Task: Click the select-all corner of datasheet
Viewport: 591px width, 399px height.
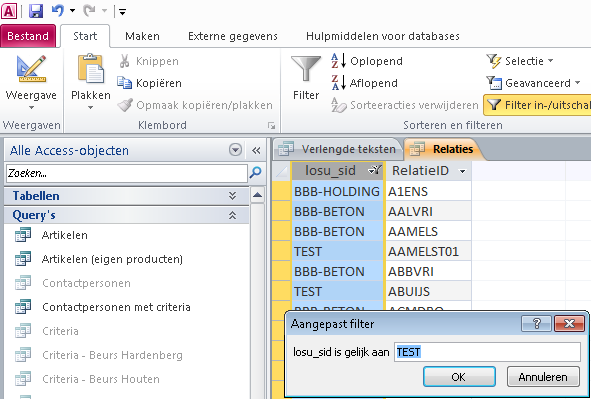Action: 281,171
